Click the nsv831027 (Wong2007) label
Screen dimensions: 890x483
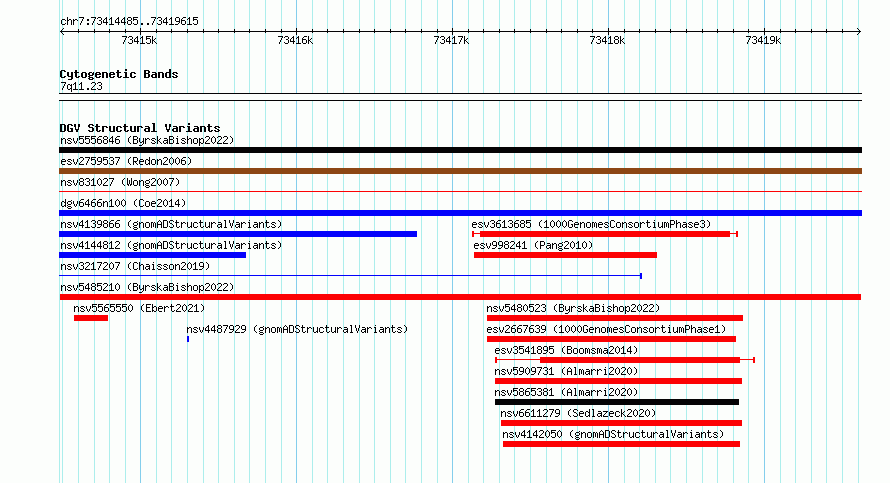(x=120, y=182)
